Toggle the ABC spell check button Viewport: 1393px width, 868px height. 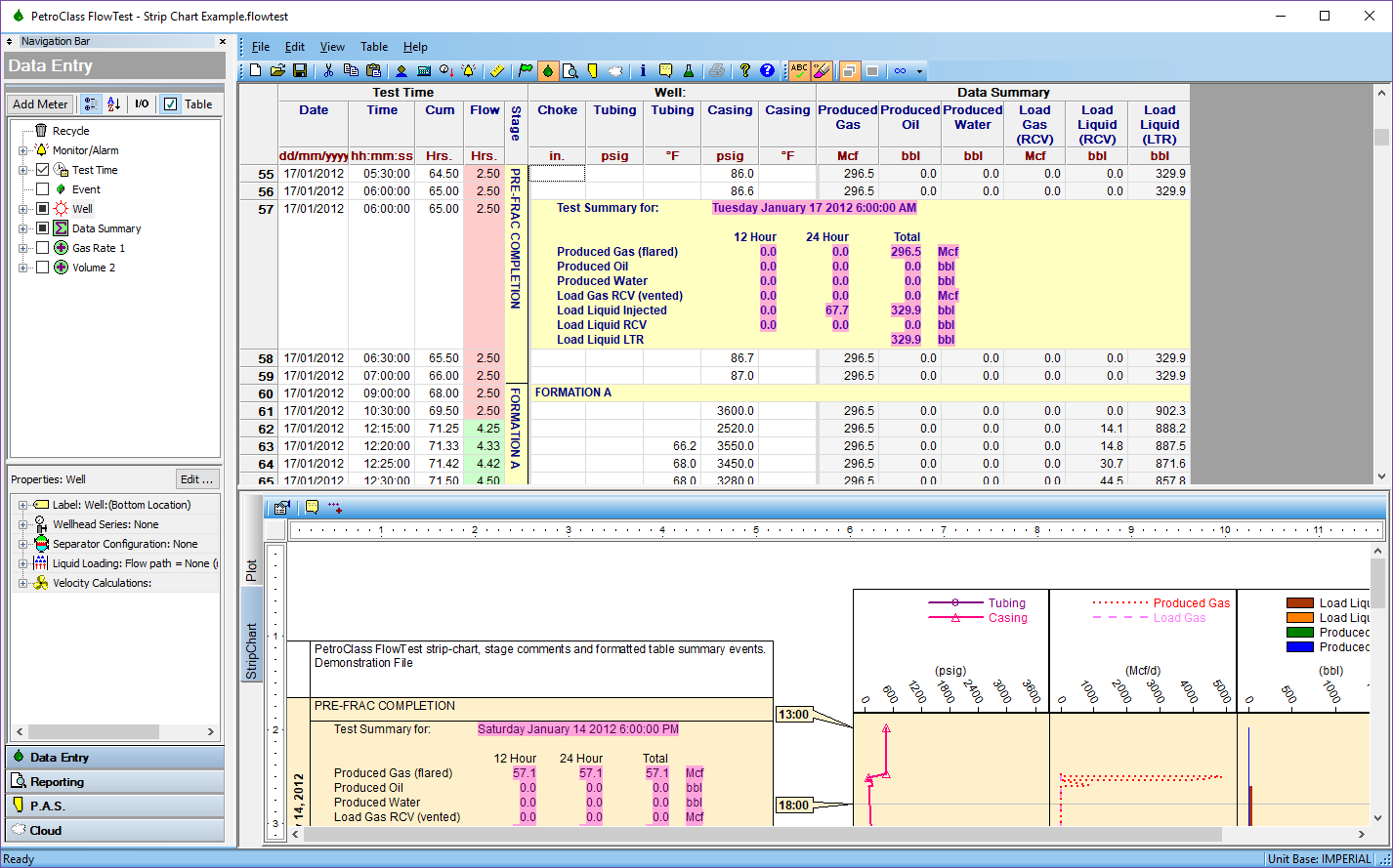799,70
